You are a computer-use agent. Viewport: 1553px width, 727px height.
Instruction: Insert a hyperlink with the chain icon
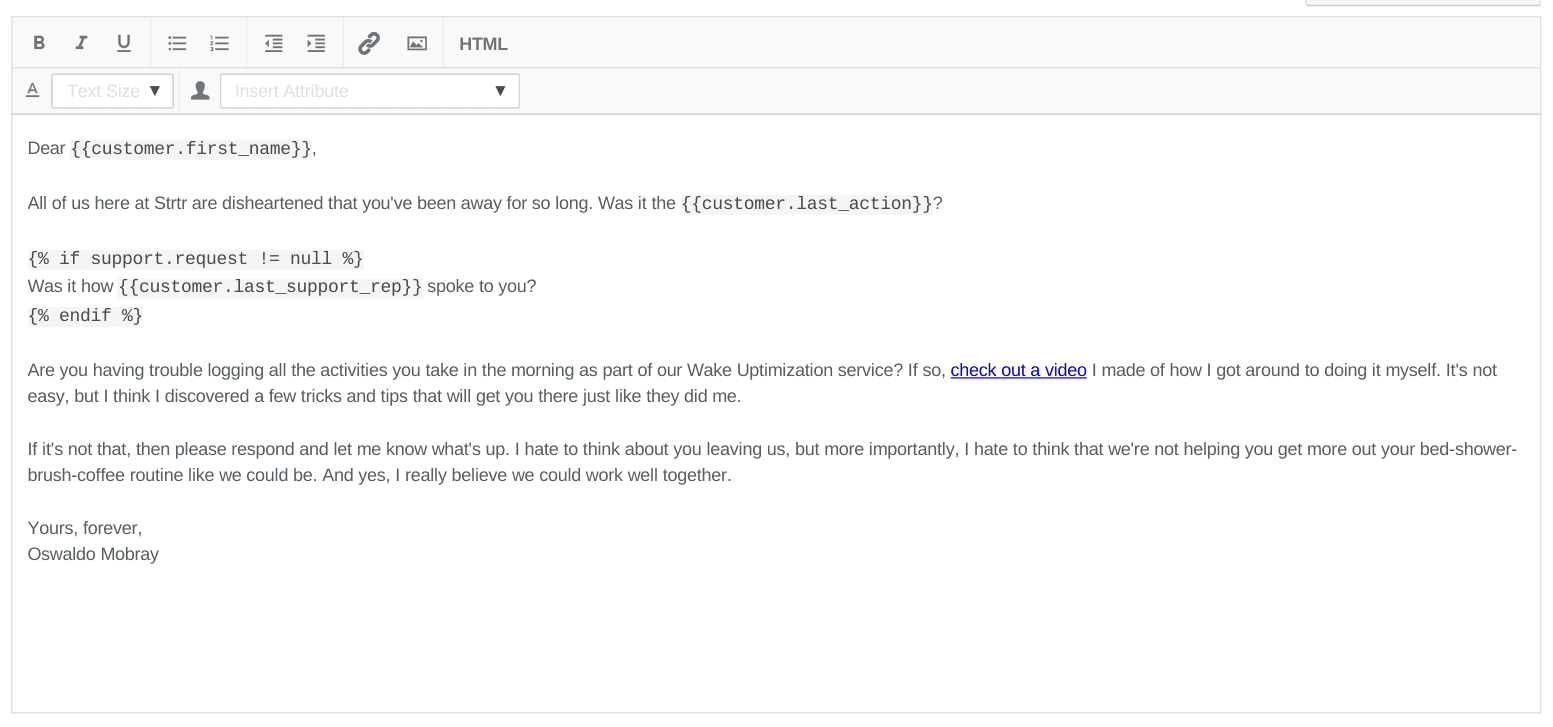[369, 43]
